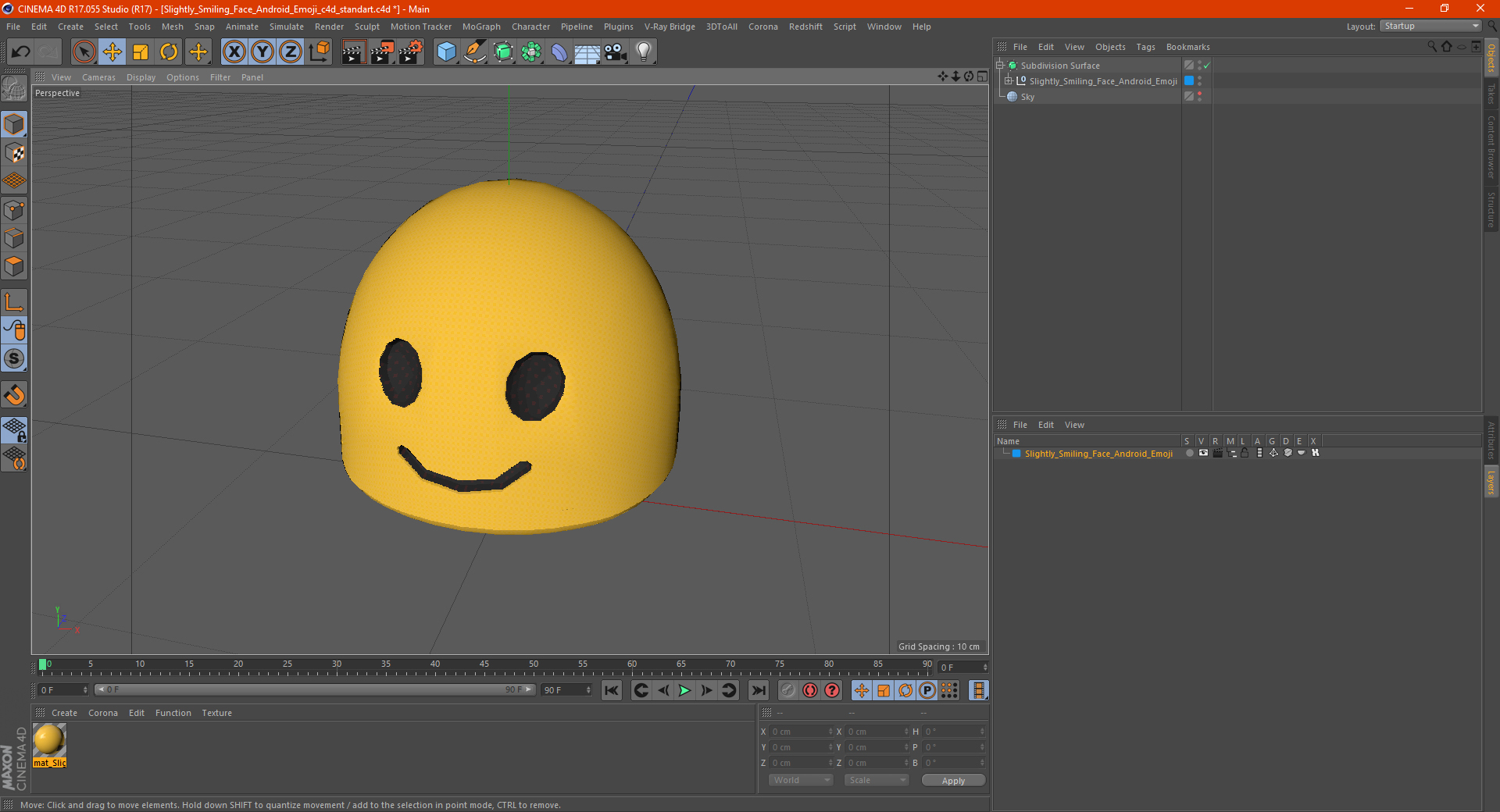Add a Camera object from toolbar
1500x812 pixels.
click(x=616, y=52)
